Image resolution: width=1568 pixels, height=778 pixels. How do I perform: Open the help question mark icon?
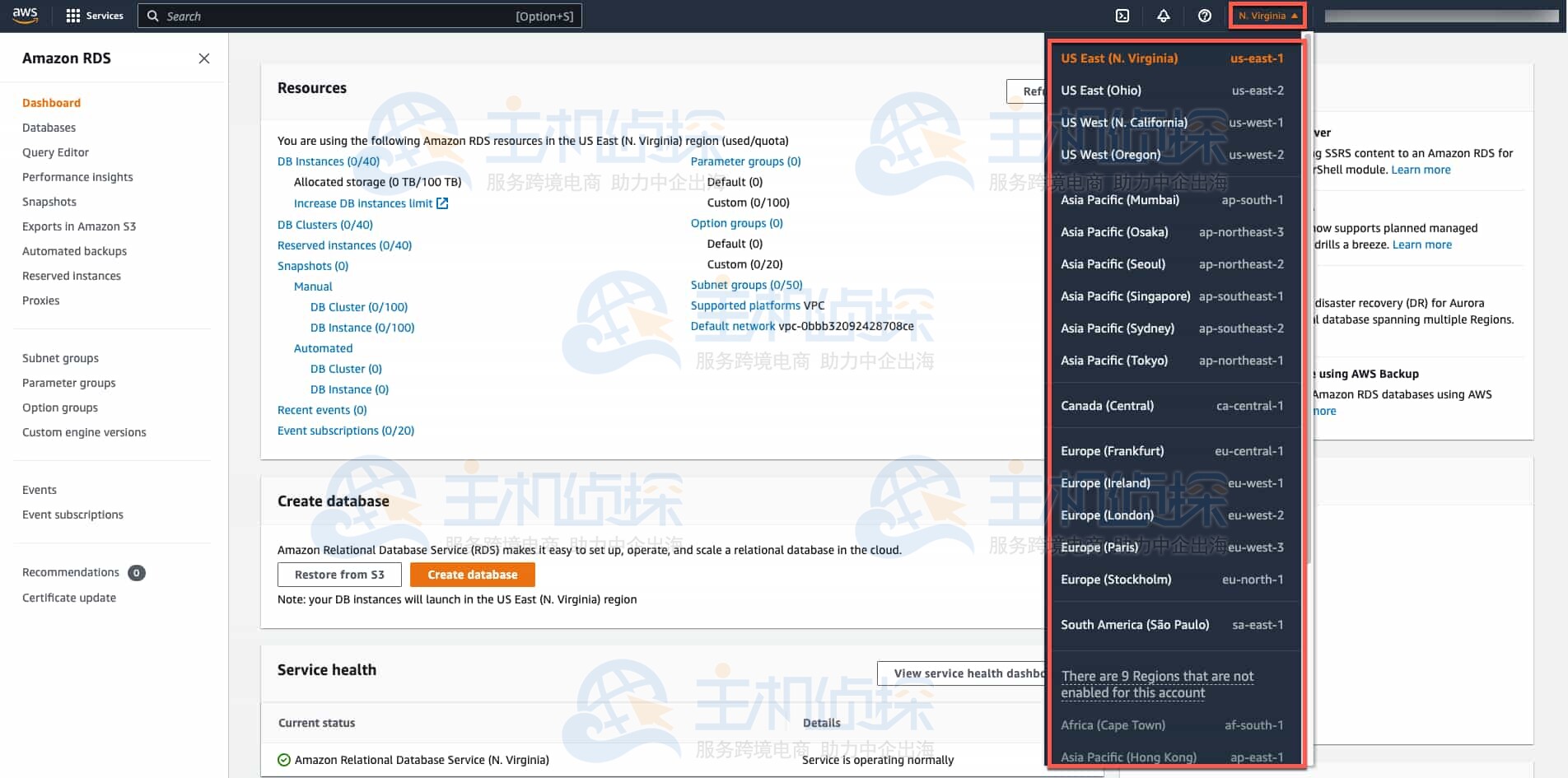(x=1204, y=16)
